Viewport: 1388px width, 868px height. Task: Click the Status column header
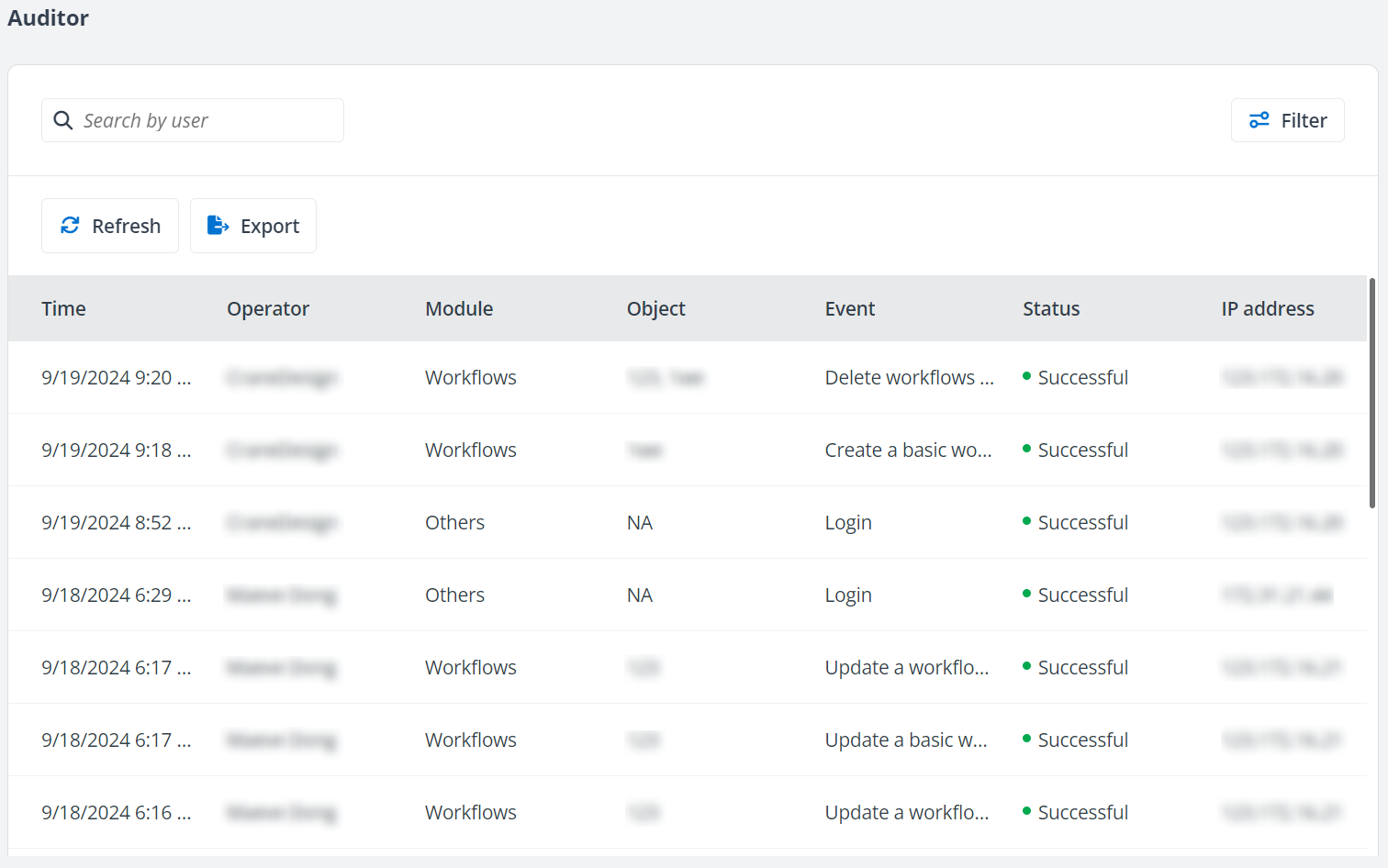[1051, 308]
